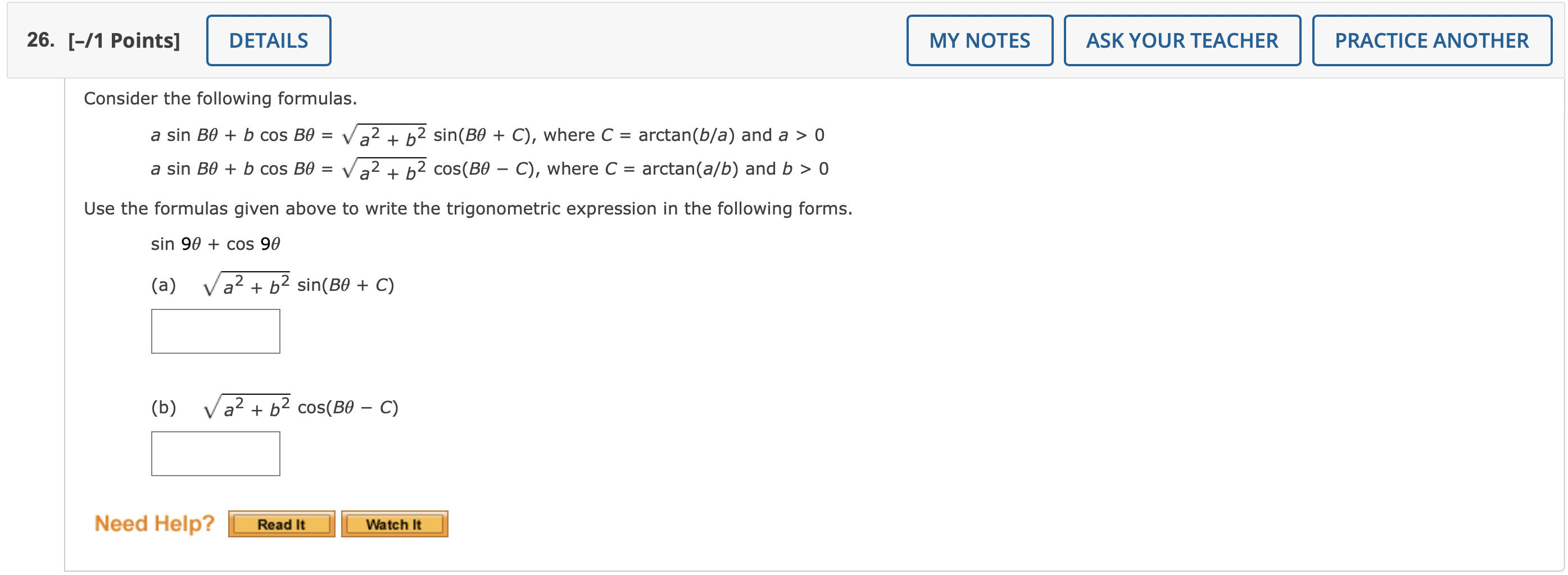1568x575 pixels.
Task: Select the second formula with arctan(a/b)
Action: coord(487,168)
